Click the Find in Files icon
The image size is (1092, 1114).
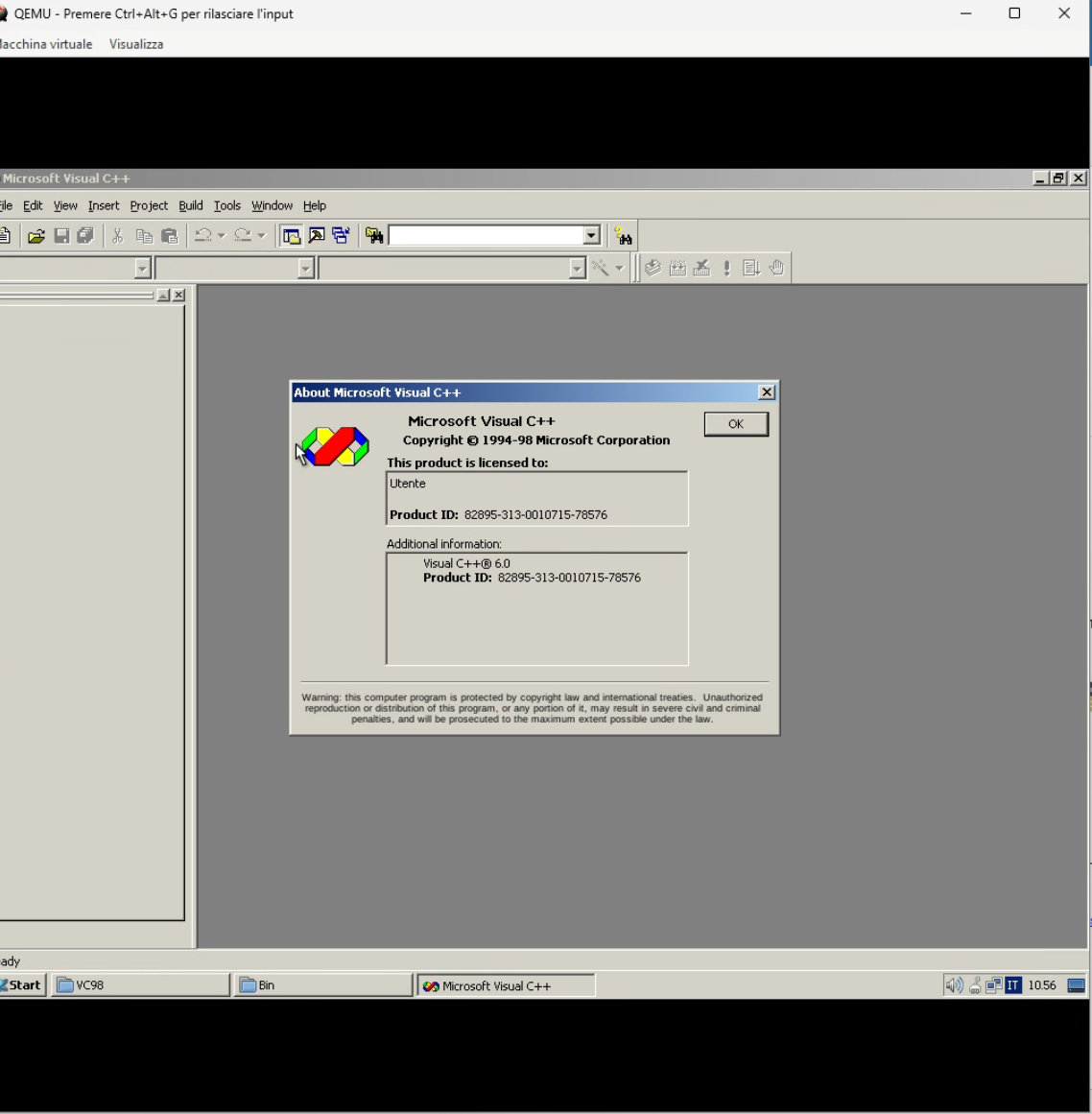click(374, 236)
